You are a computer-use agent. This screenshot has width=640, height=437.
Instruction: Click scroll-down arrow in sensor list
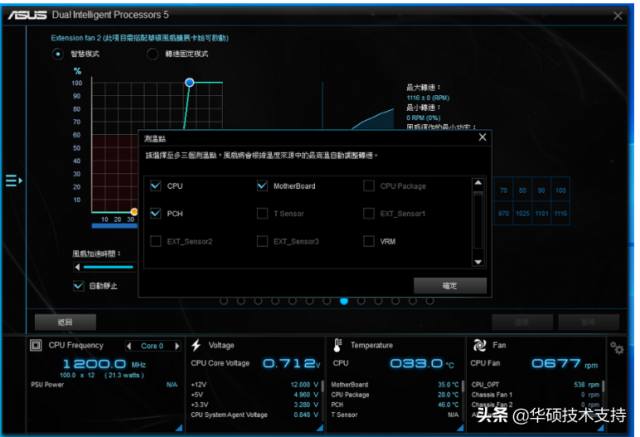tap(478, 262)
